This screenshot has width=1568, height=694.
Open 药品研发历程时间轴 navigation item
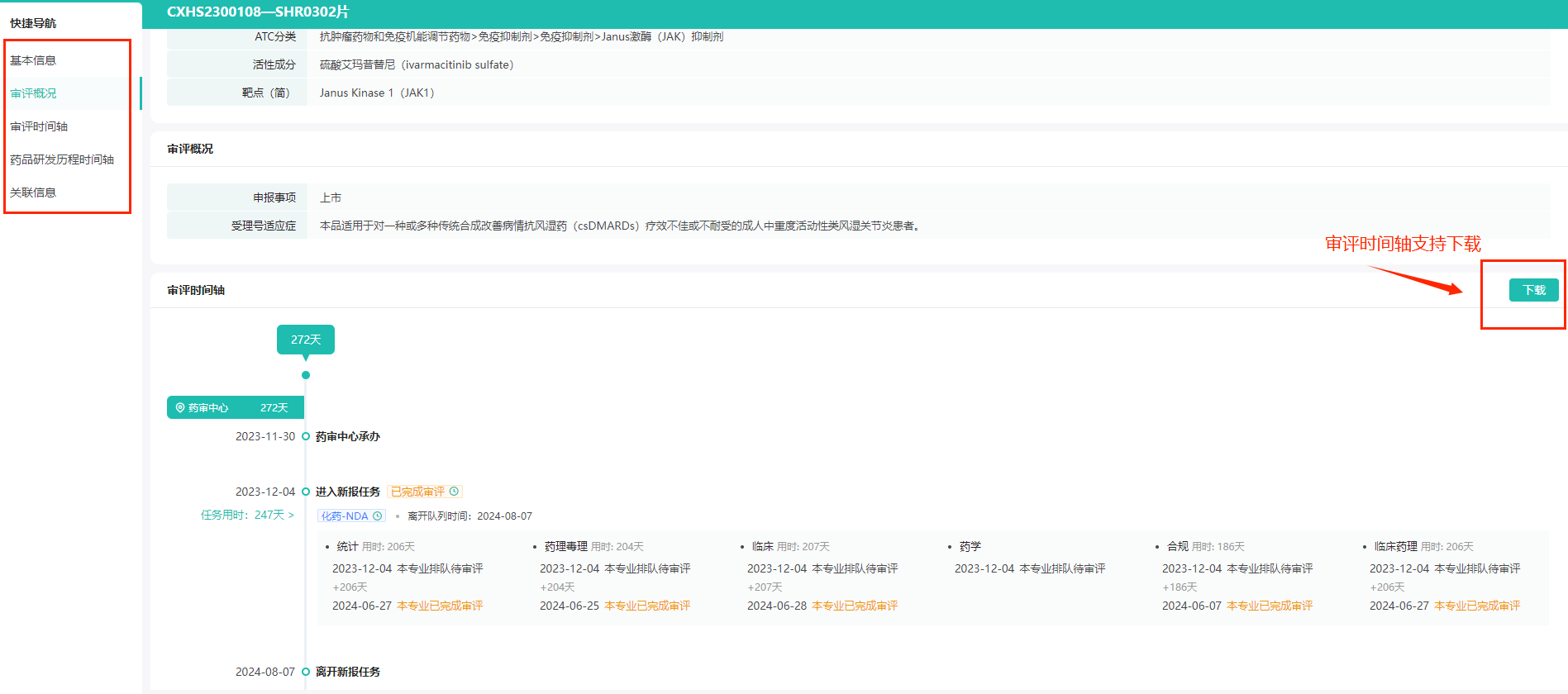point(62,159)
